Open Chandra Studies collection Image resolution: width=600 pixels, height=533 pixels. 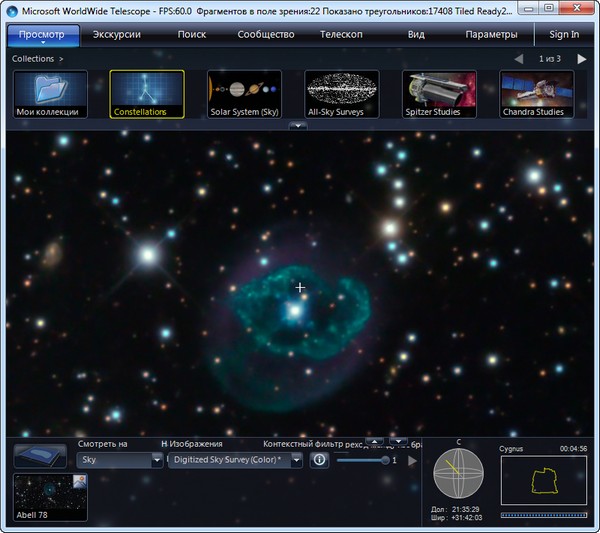pyautogui.click(x=537, y=94)
